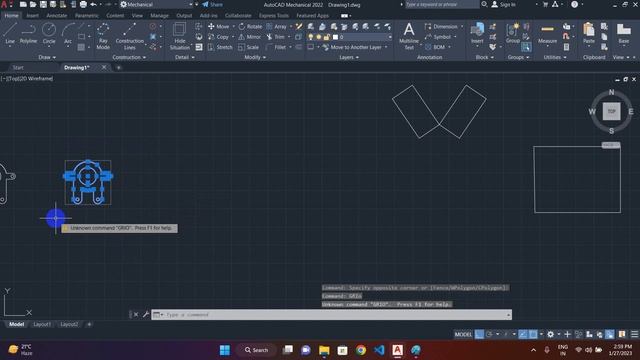
Task: Choose the Array tool
Action: 276,27
